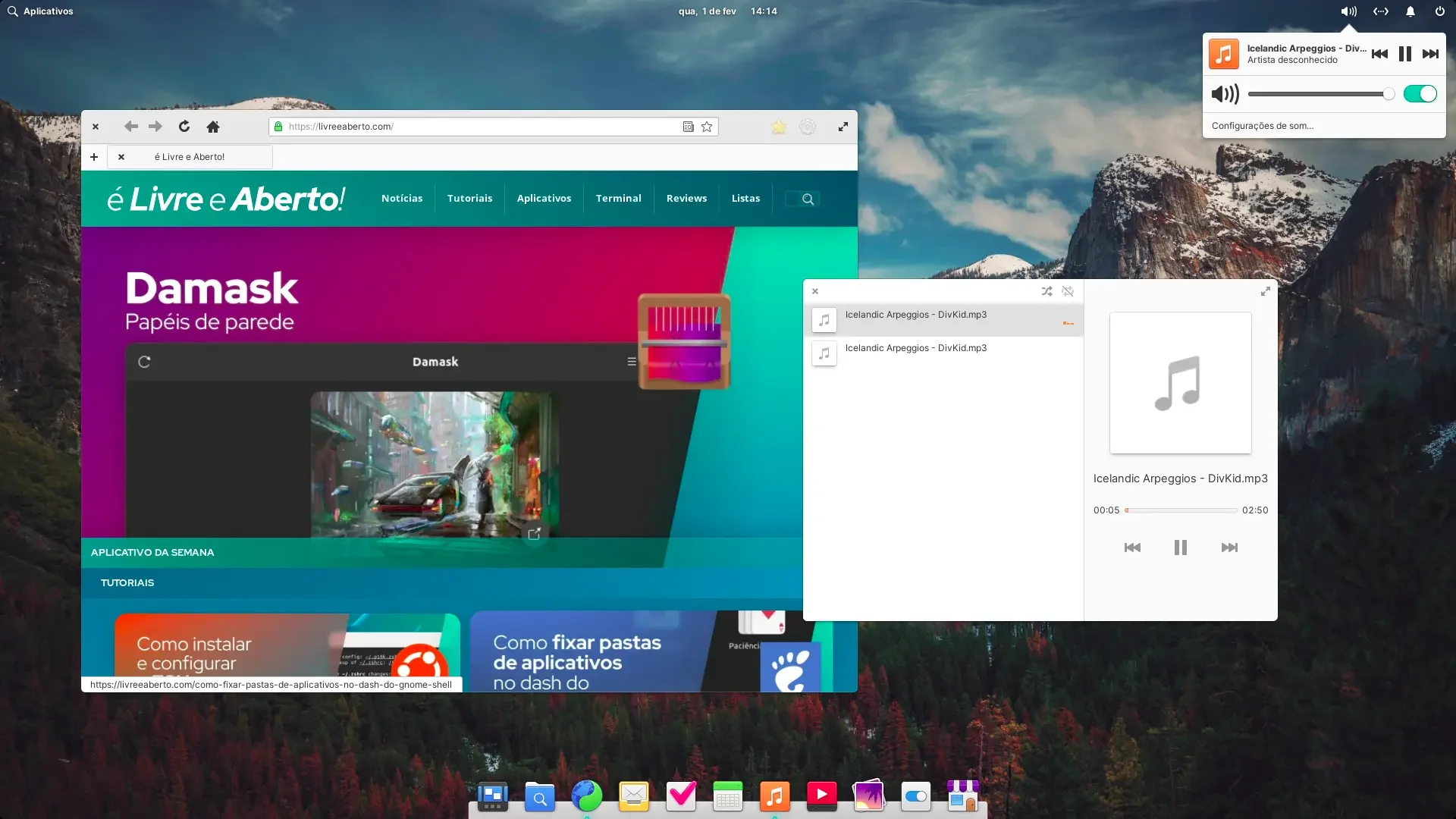Viewport: 1456px width, 819px height.
Task: Toggle the volume mute switch
Action: coord(1420,94)
